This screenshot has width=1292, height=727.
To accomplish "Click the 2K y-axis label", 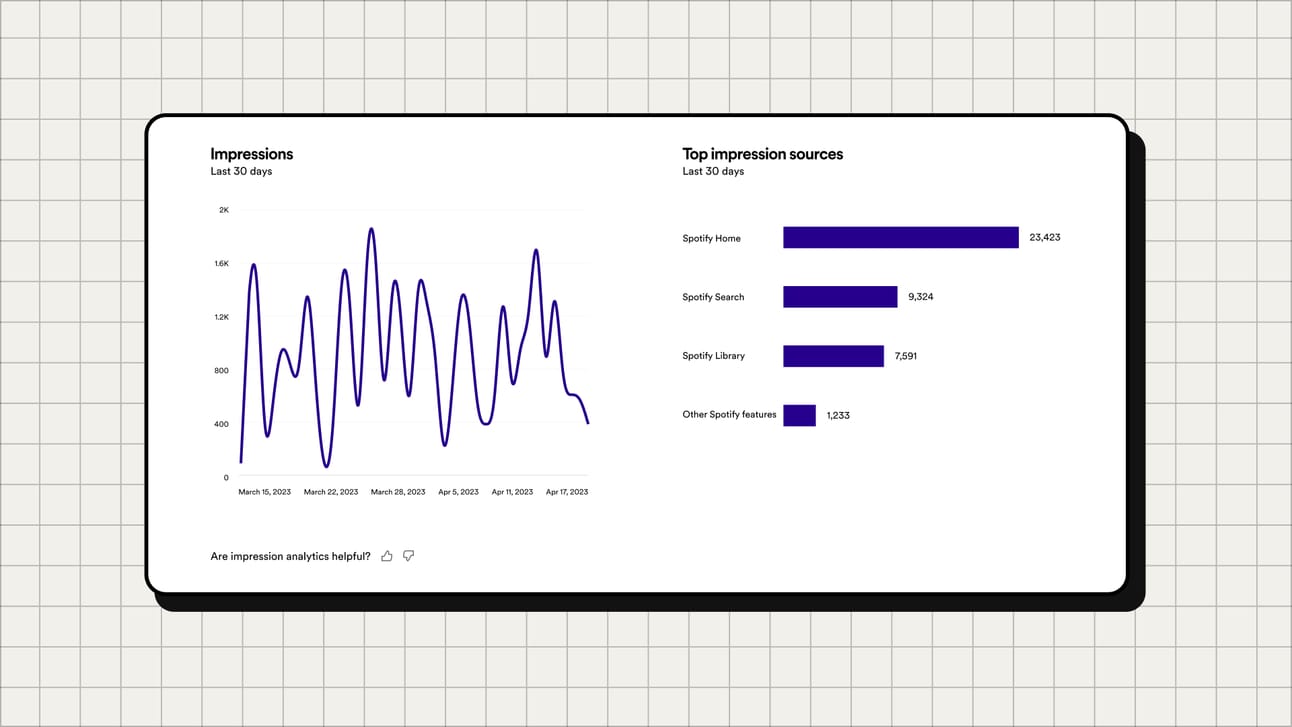I will point(224,210).
